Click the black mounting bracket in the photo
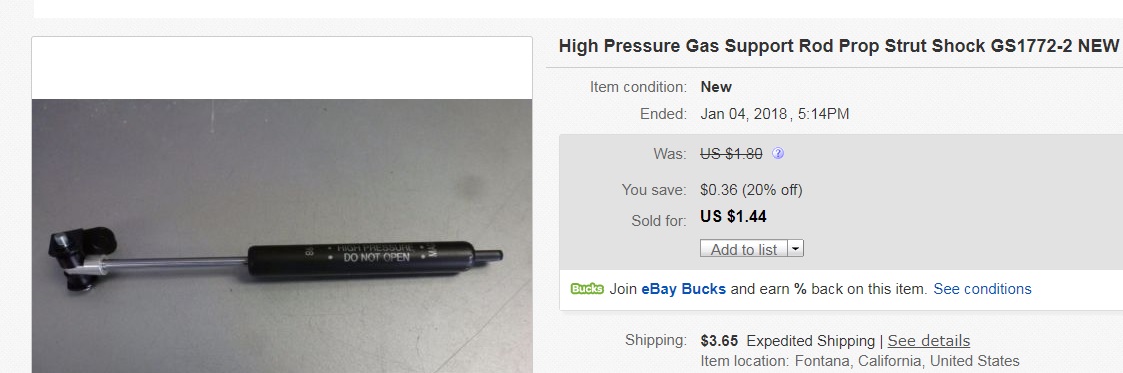Screen dimensions: 1123x373 pyautogui.click(x=79, y=256)
